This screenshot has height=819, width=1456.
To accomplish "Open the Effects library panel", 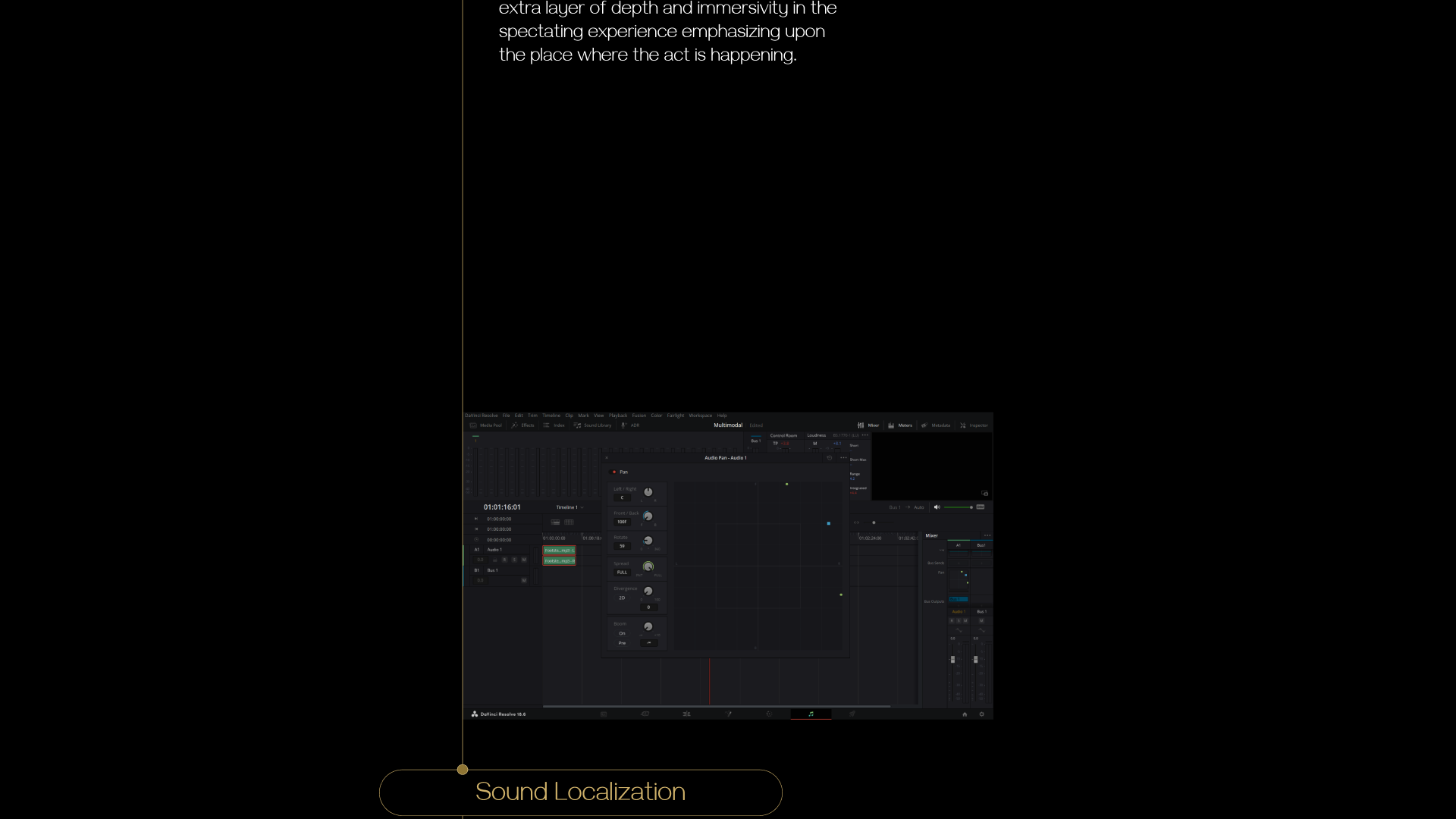I will pyautogui.click(x=523, y=425).
